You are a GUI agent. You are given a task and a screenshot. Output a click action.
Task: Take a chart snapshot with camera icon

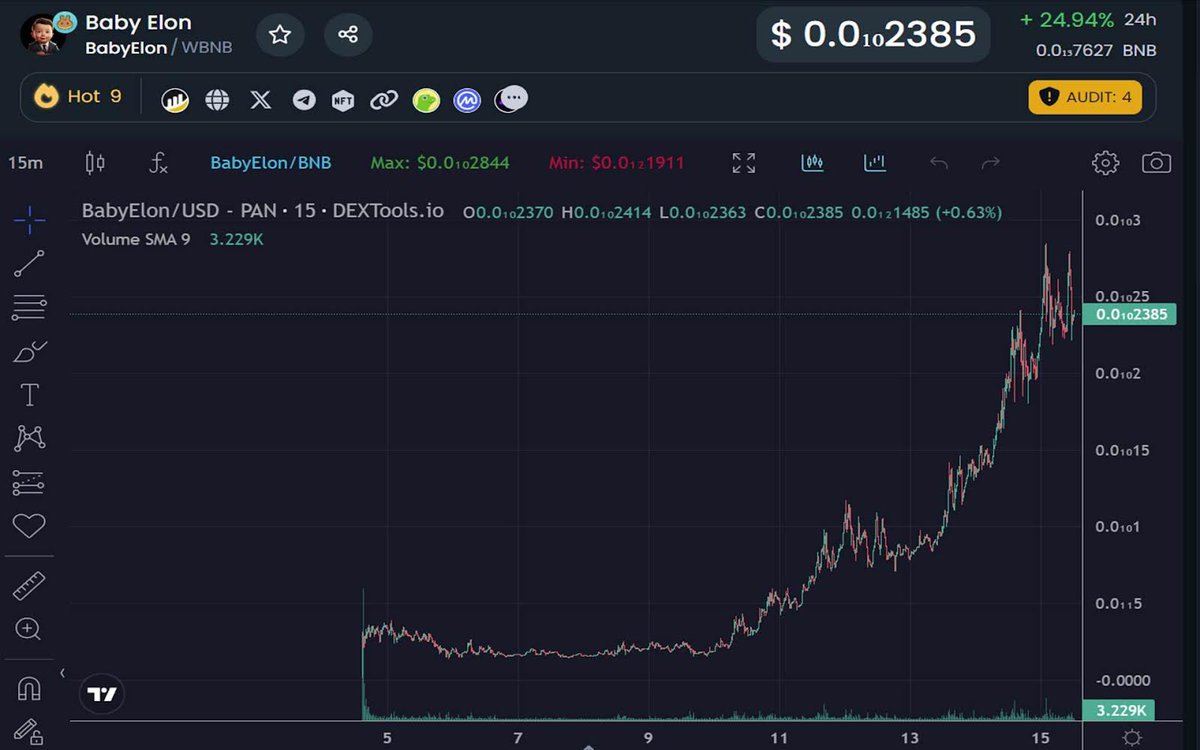pos(1157,163)
